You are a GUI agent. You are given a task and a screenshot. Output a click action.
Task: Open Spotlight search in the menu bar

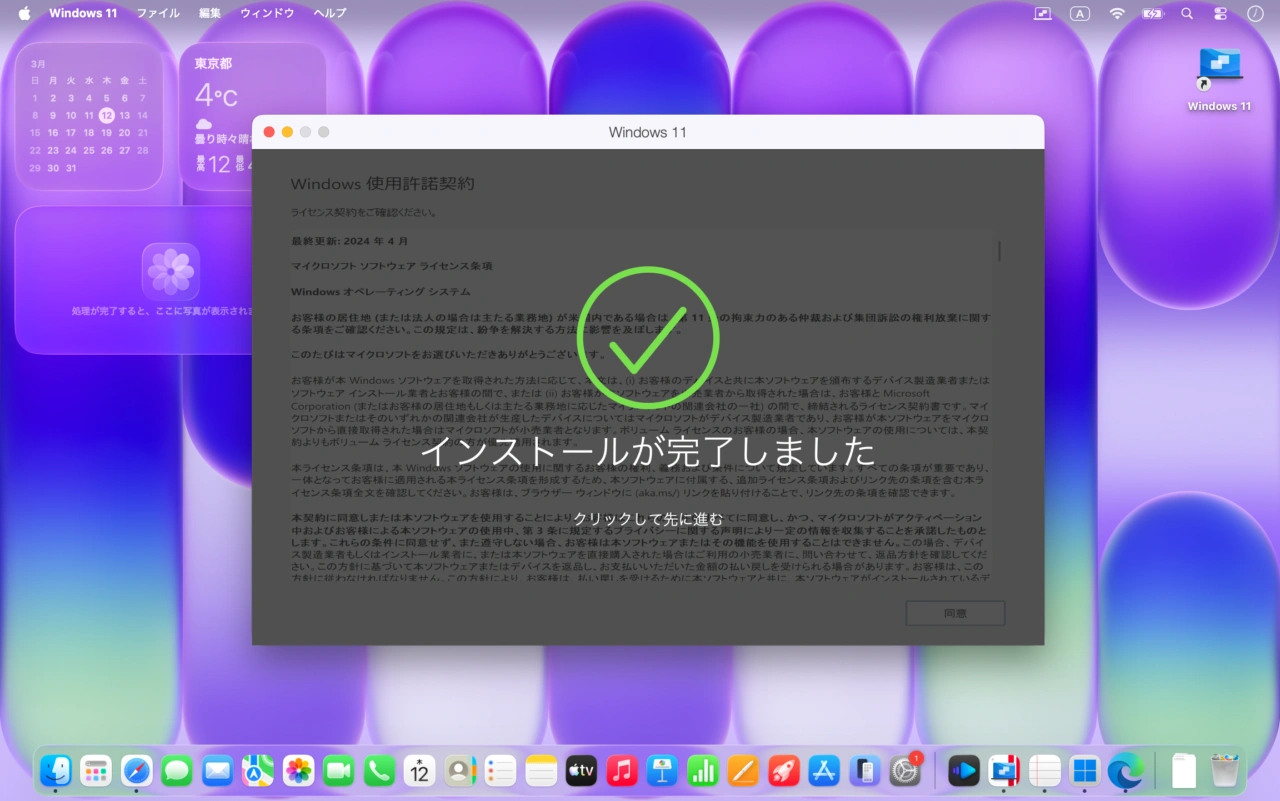point(1187,13)
